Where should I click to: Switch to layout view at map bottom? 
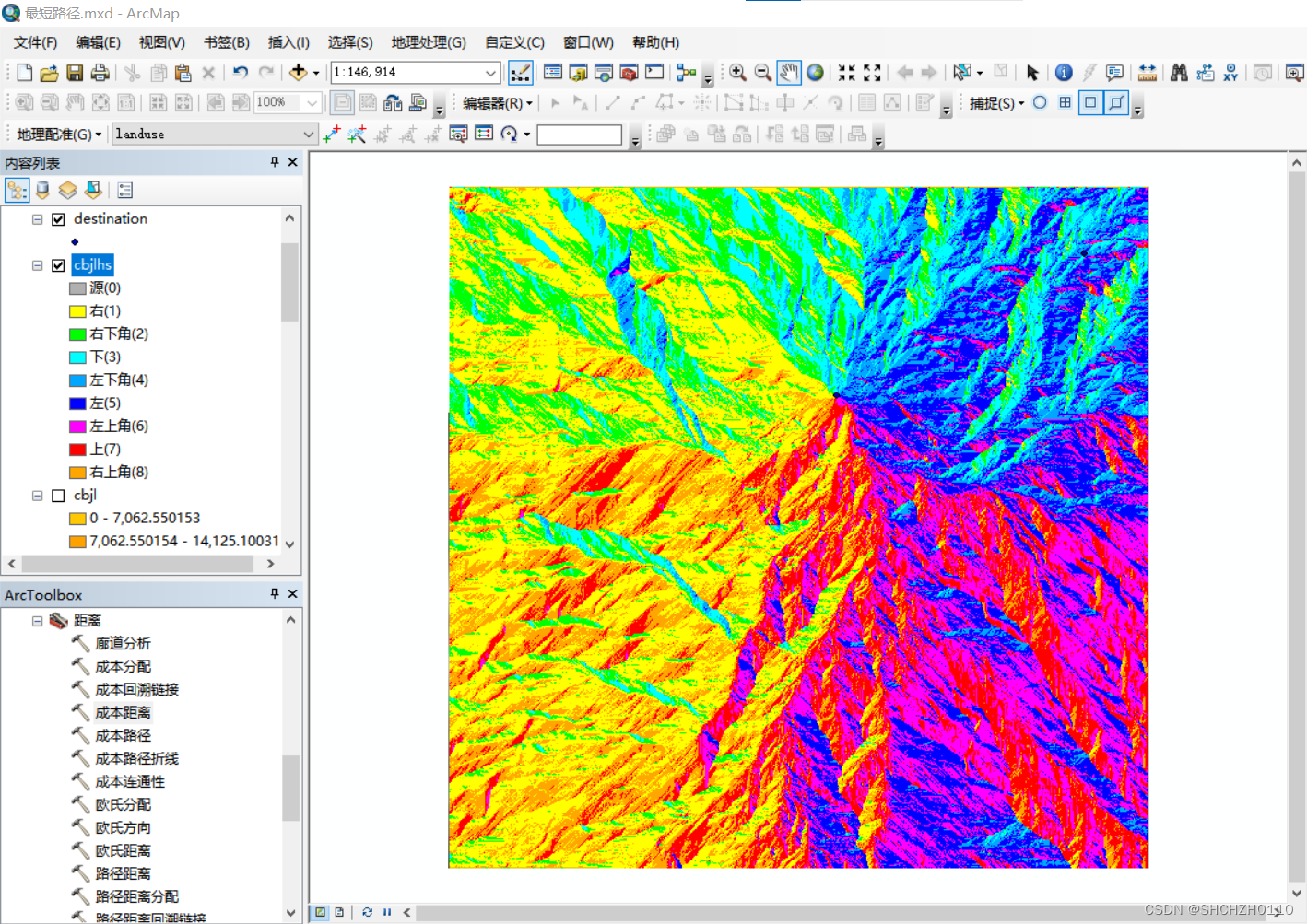[339, 912]
